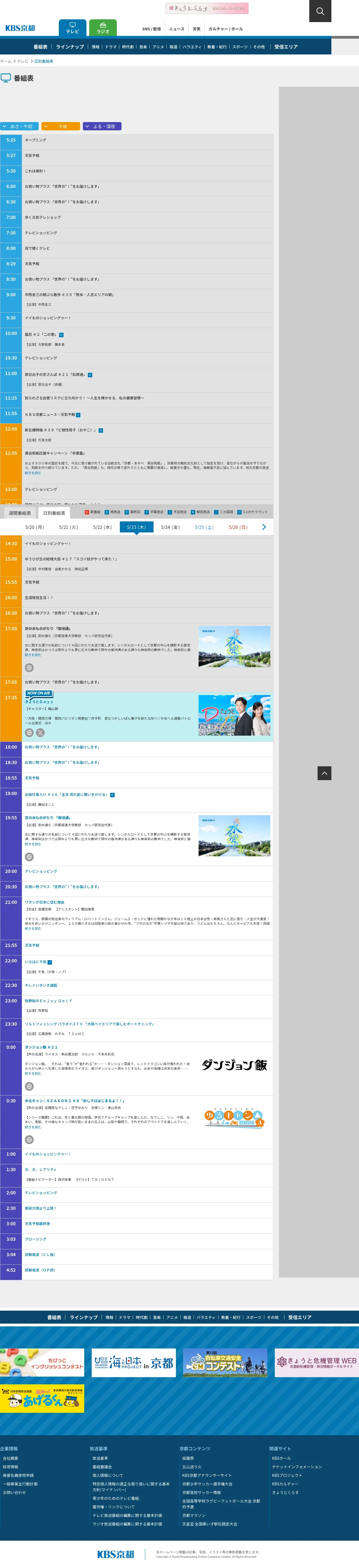The image size is (359, 1568).
Task: Open the きょうとDays presenter thumbnail
Action: point(234,716)
